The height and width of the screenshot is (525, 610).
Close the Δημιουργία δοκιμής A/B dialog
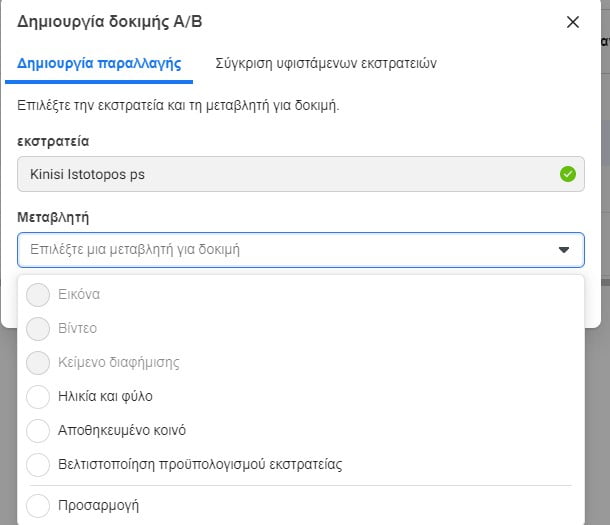pos(573,22)
